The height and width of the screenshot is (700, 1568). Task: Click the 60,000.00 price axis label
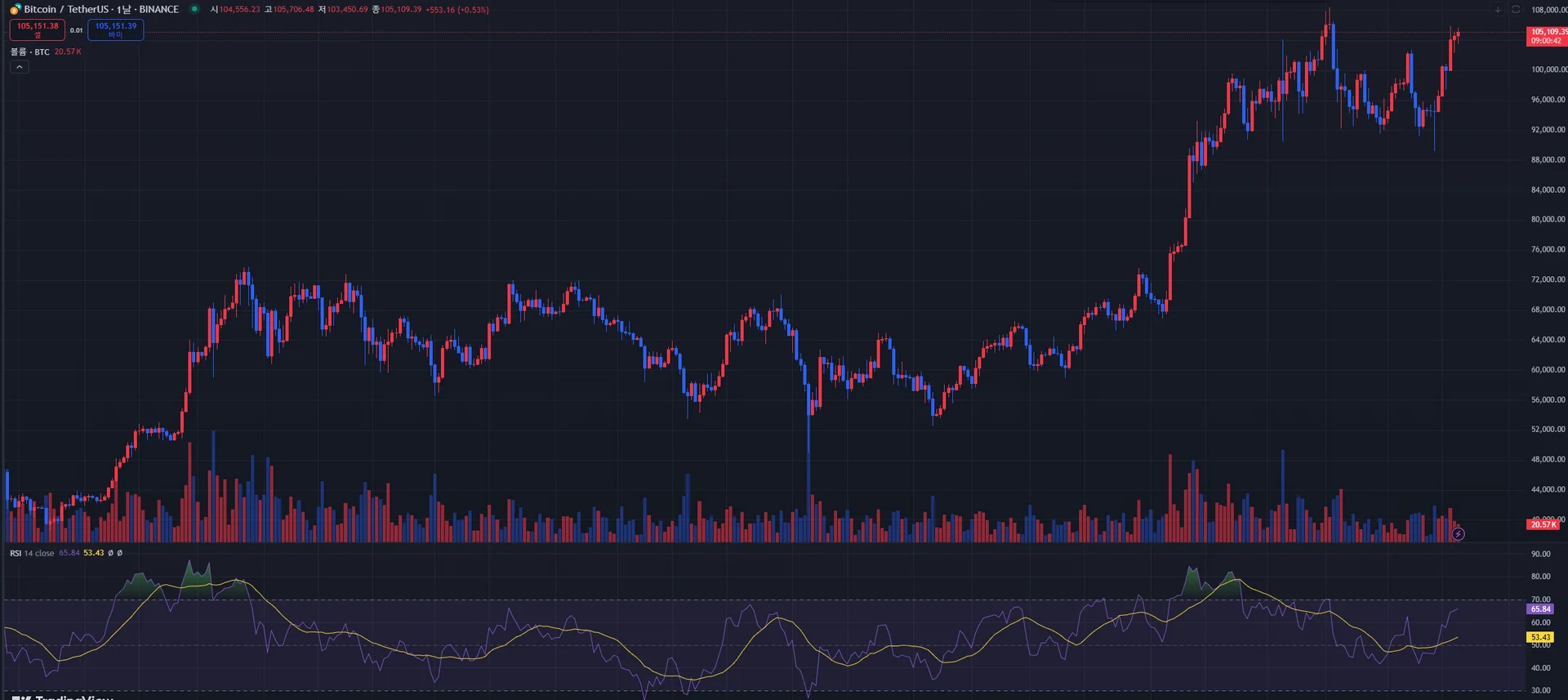(1548, 370)
